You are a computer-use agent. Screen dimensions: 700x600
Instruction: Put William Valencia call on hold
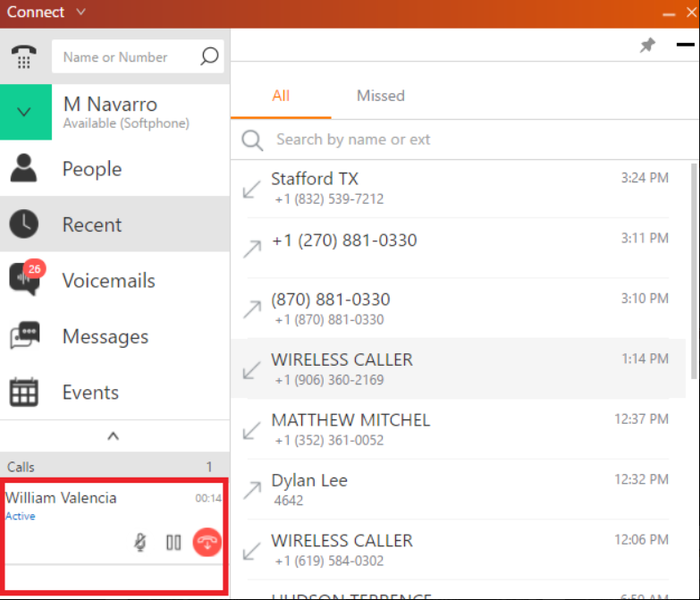coord(174,542)
